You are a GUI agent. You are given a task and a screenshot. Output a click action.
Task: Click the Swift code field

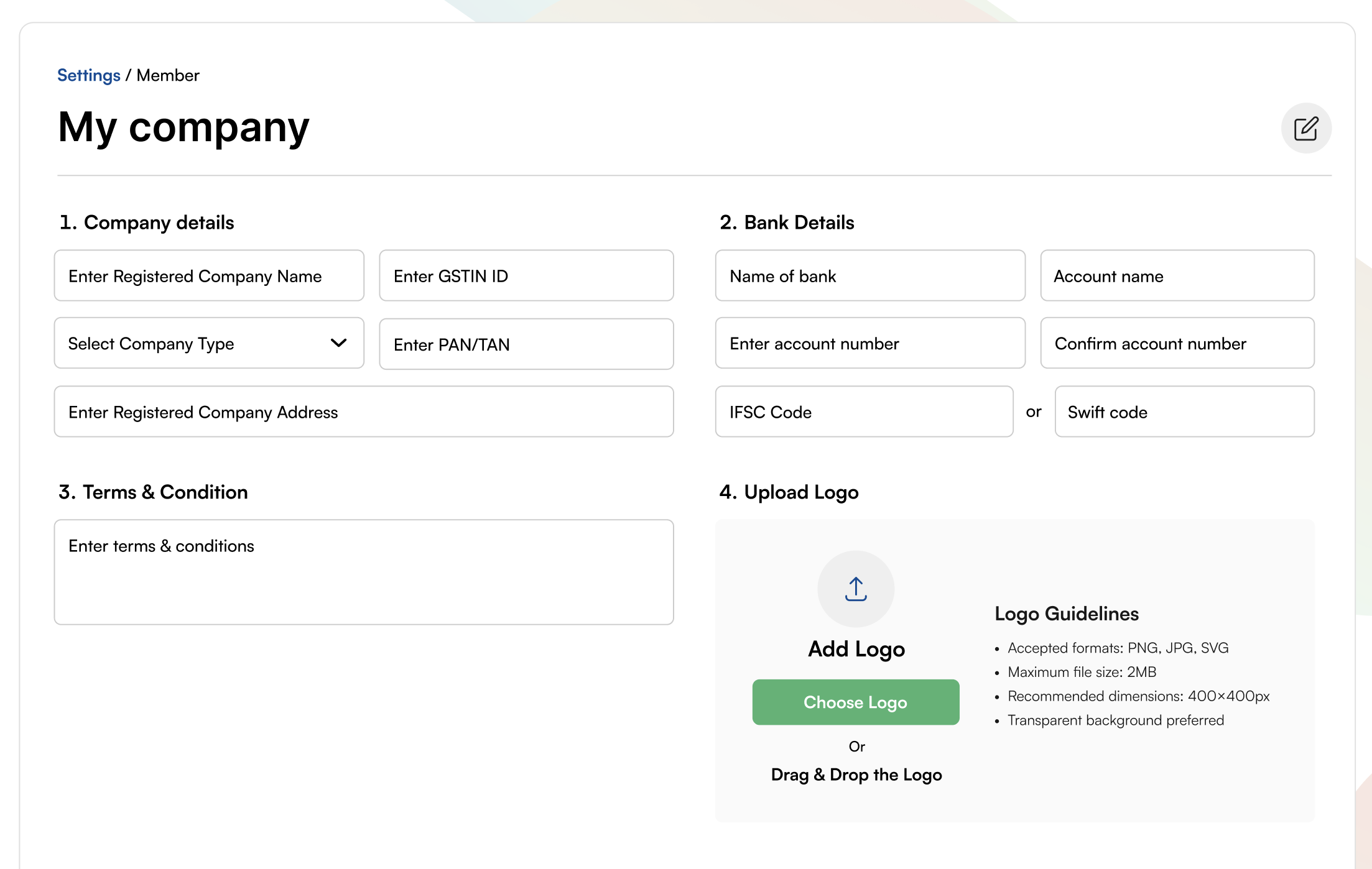point(1184,412)
